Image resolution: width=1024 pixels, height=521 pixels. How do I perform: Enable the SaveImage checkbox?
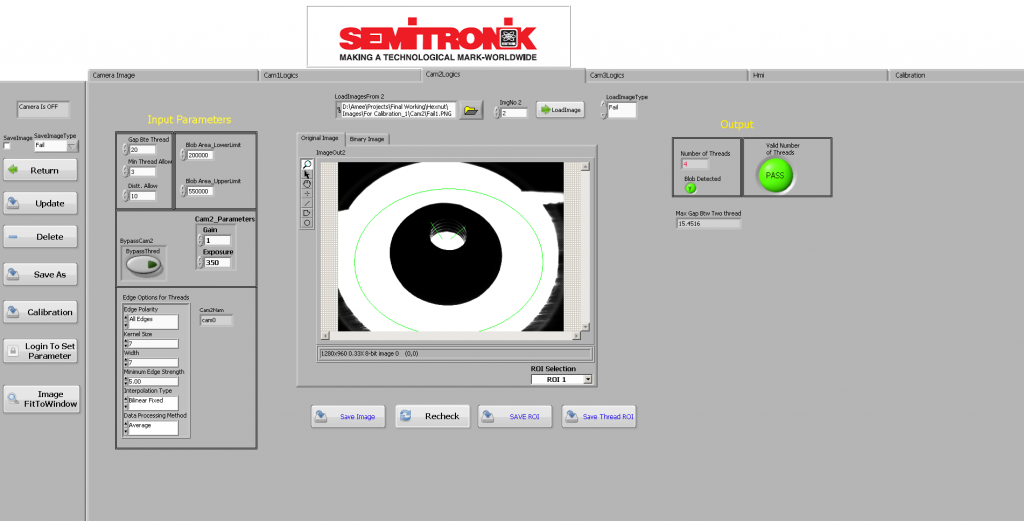pyautogui.click(x=8, y=146)
